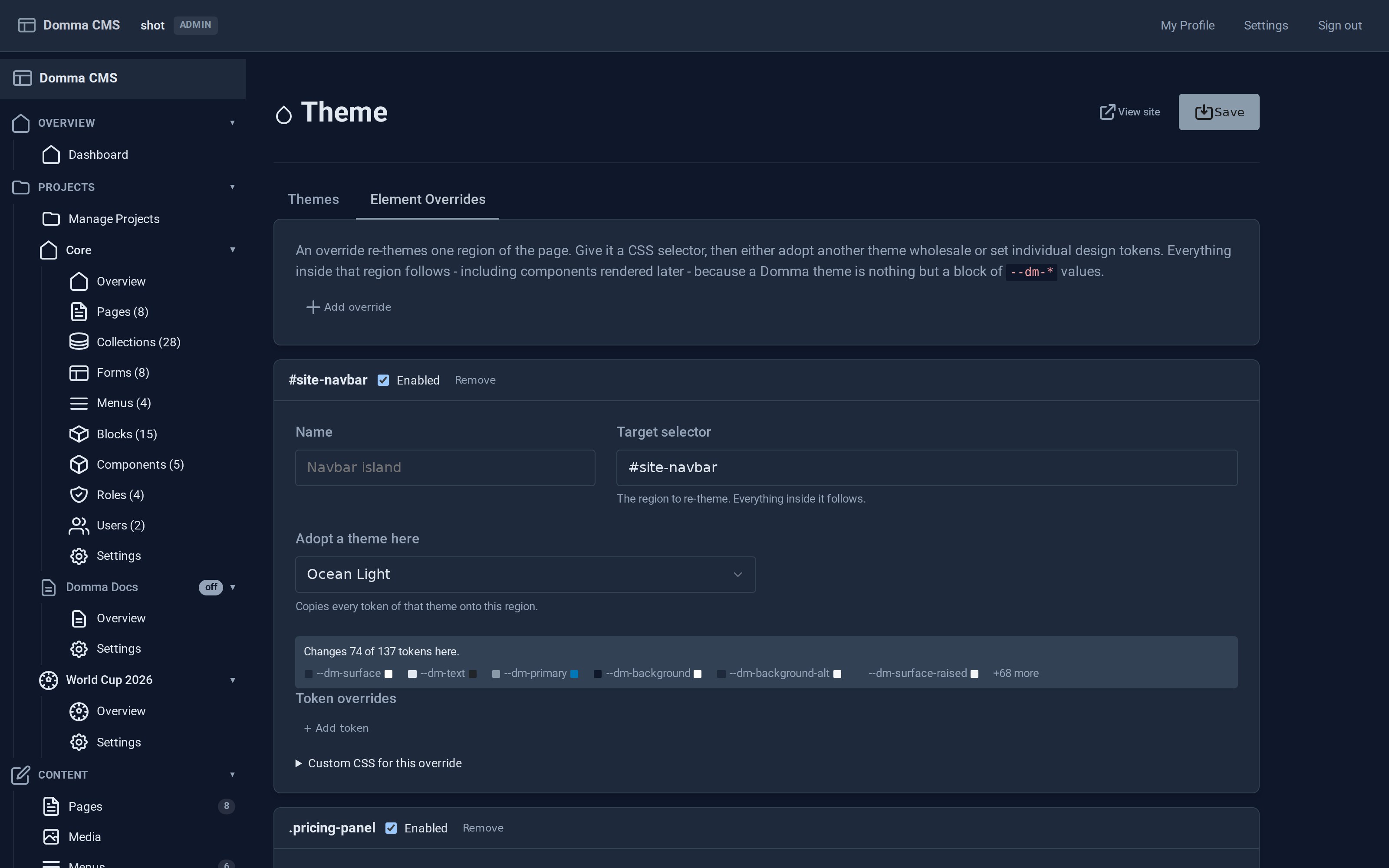Image resolution: width=1389 pixels, height=868 pixels.
Task: Click the Save button
Action: click(x=1219, y=112)
